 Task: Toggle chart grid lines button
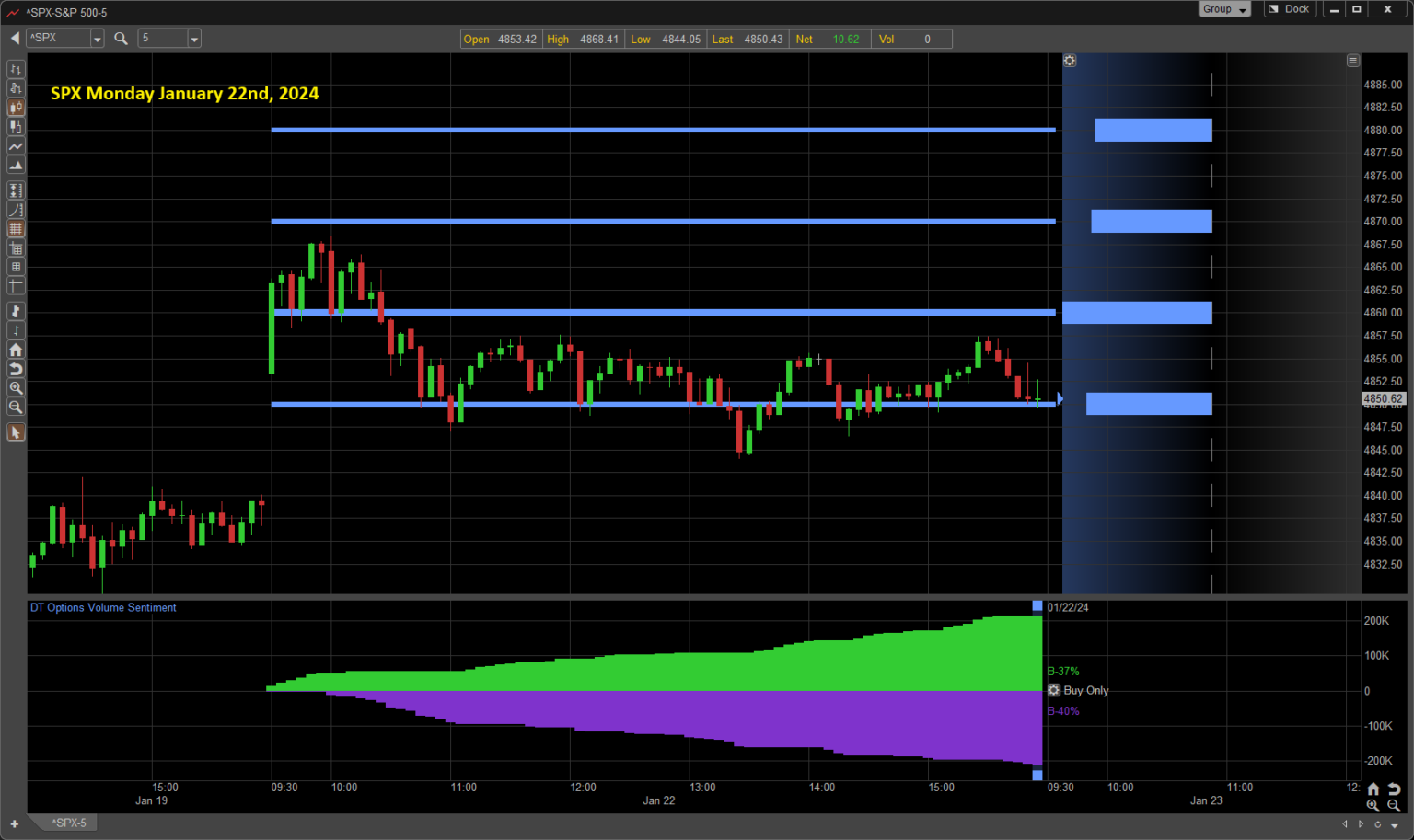[16, 229]
